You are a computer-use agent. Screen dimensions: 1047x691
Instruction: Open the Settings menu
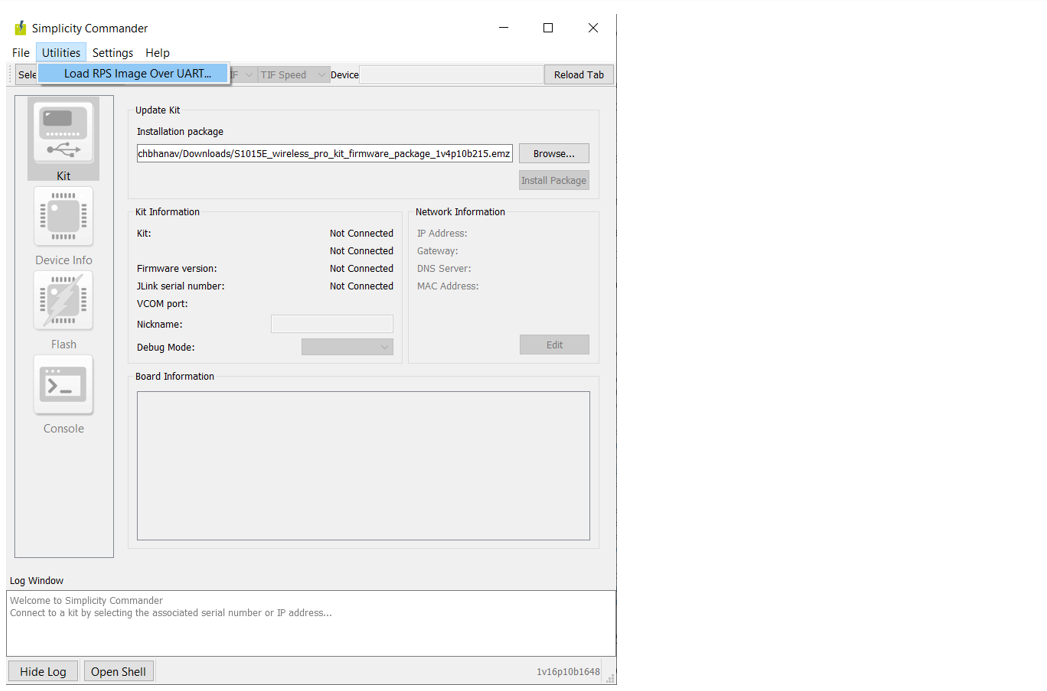tap(112, 52)
